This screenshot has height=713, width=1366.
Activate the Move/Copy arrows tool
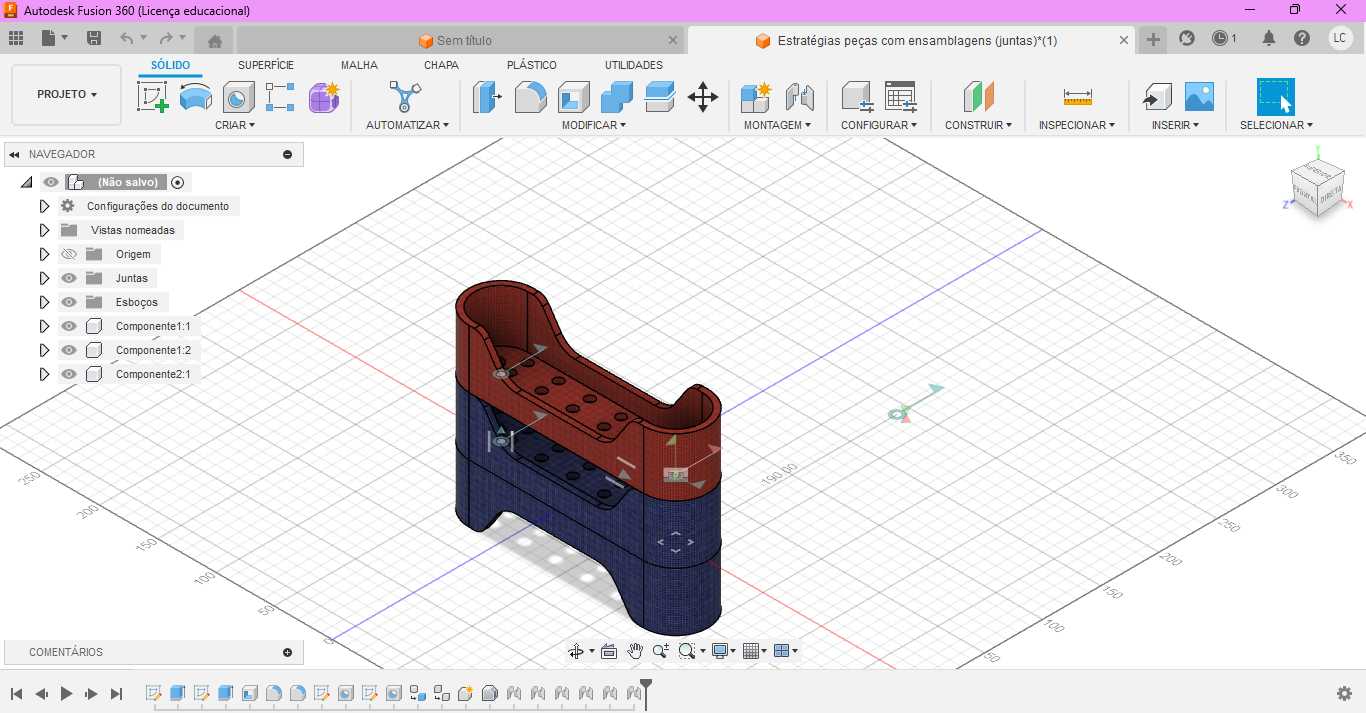click(703, 97)
